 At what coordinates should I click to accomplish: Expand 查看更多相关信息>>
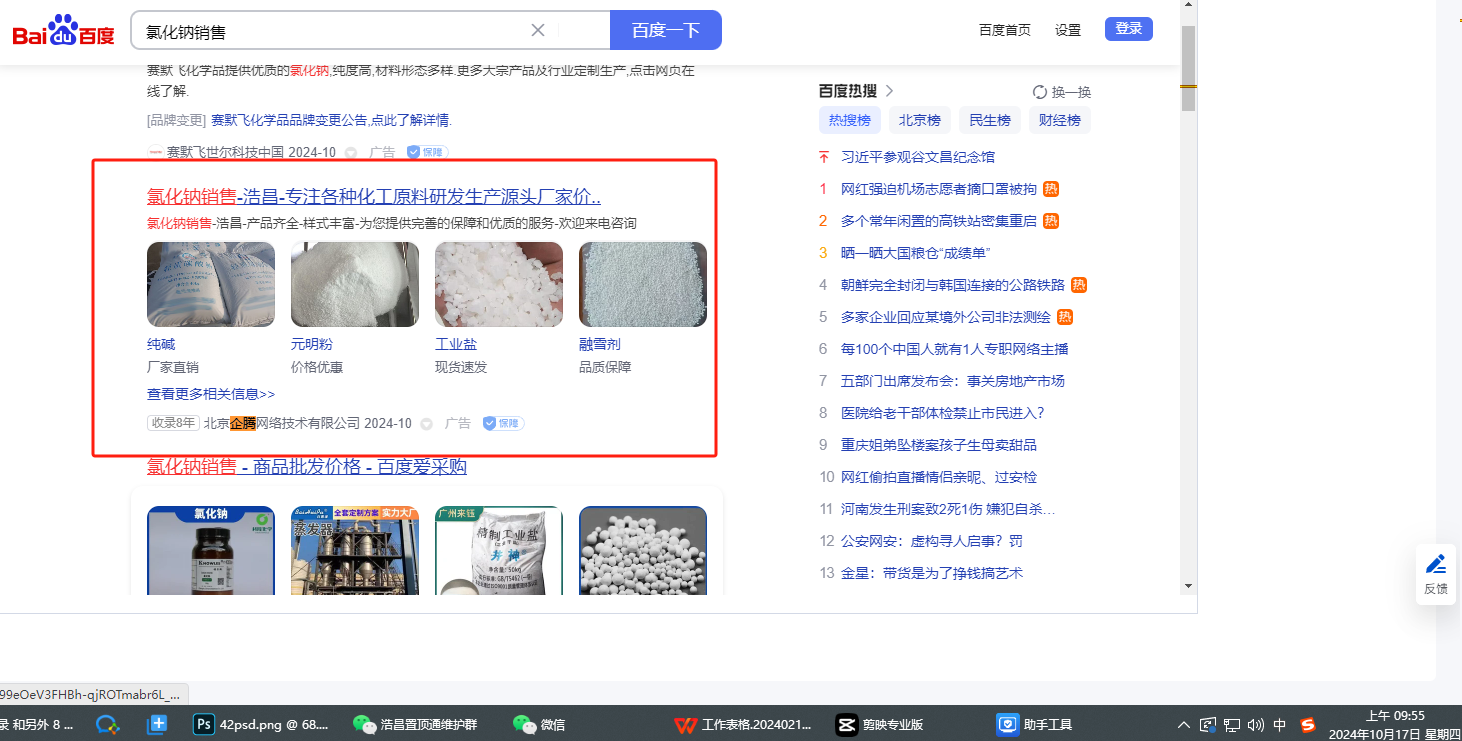(x=211, y=394)
